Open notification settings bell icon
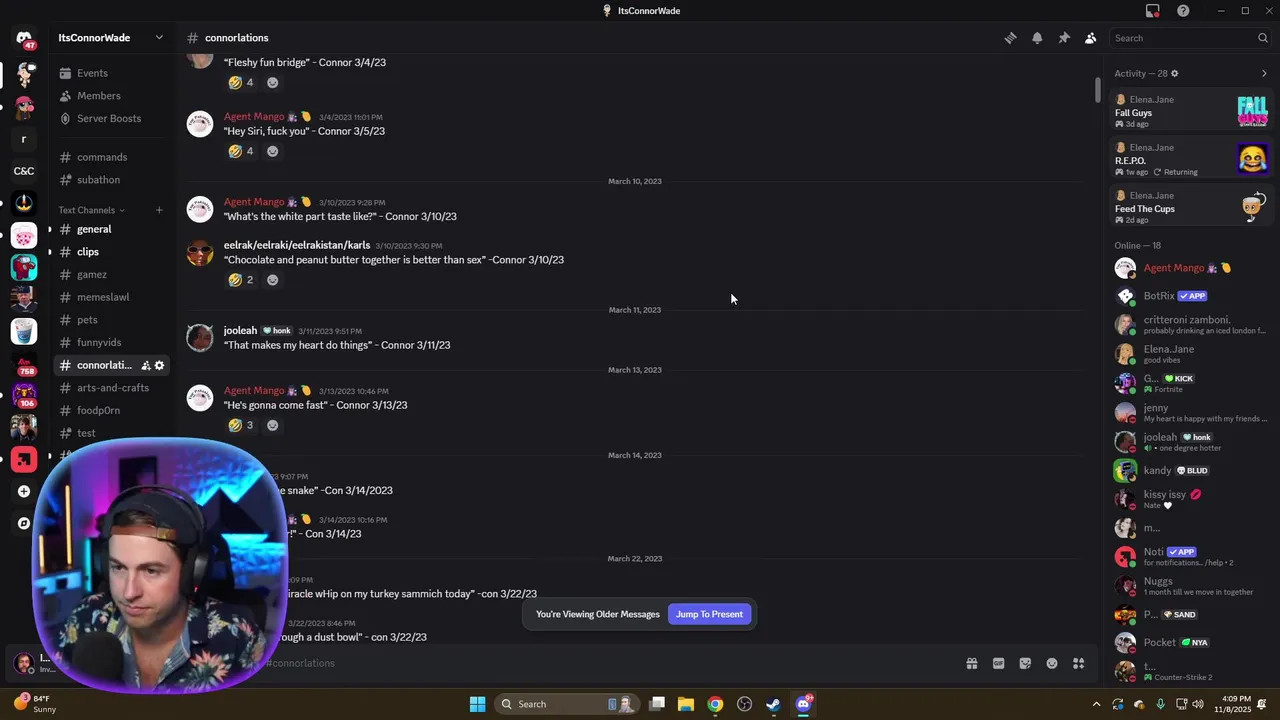This screenshot has height=720, width=1280. pyautogui.click(x=1037, y=38)
